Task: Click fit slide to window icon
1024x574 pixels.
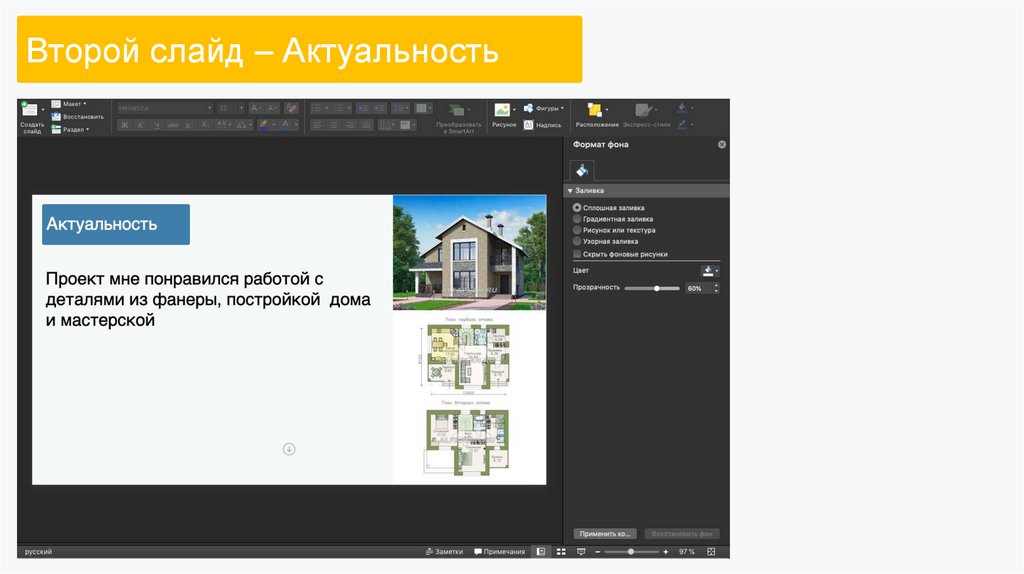Action: click(712, 552)
